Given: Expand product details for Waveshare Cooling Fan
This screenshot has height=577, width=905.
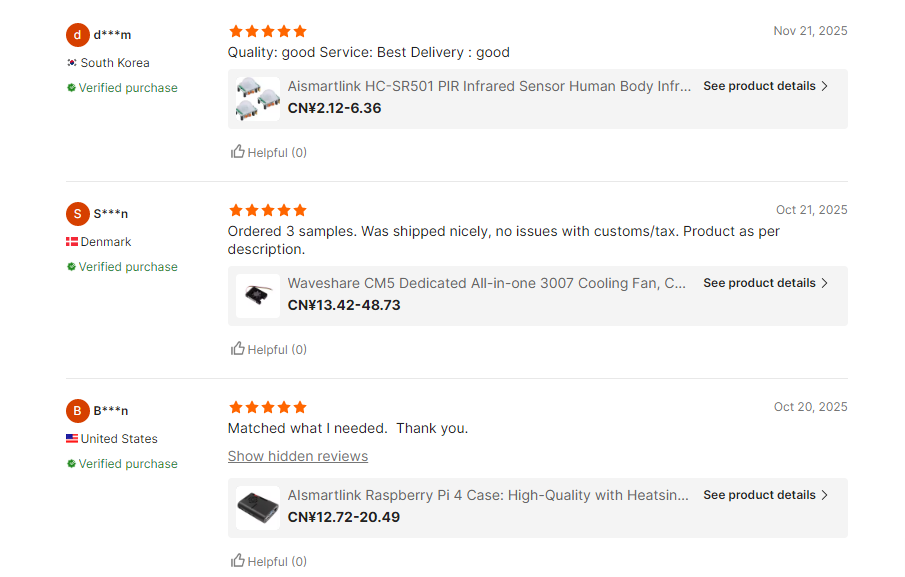Looking at the screenshot, I should 765,283.
